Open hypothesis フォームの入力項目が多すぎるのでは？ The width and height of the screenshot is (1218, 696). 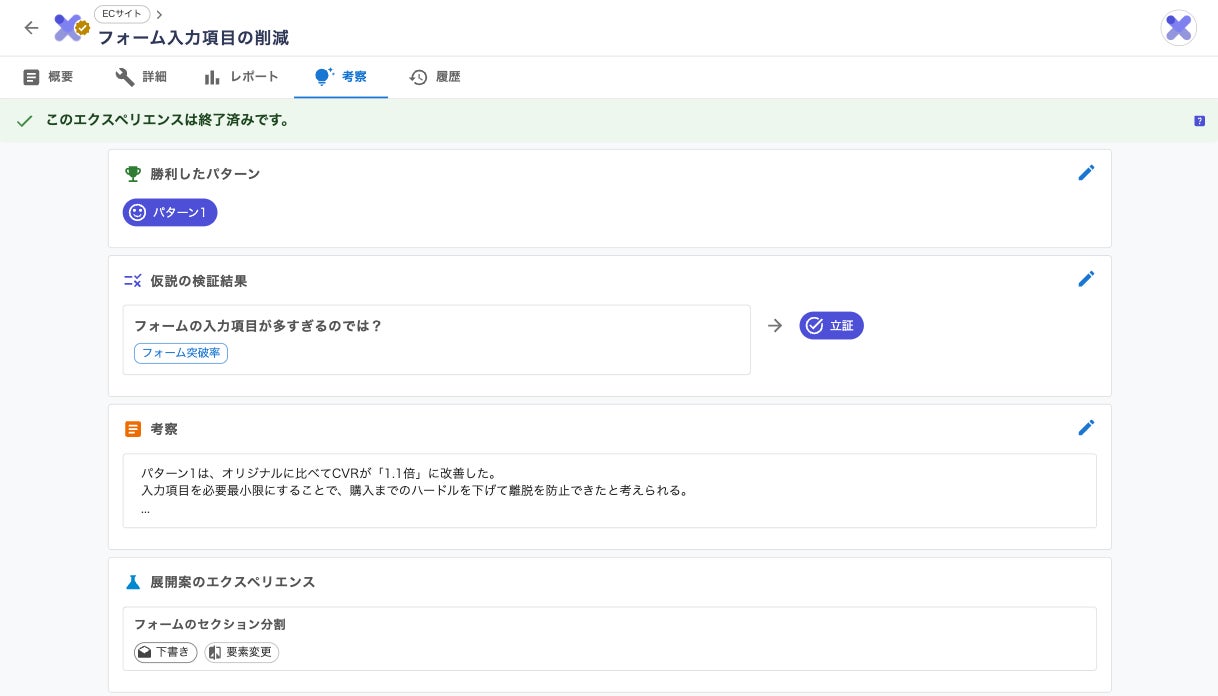[x=436, y=340]
